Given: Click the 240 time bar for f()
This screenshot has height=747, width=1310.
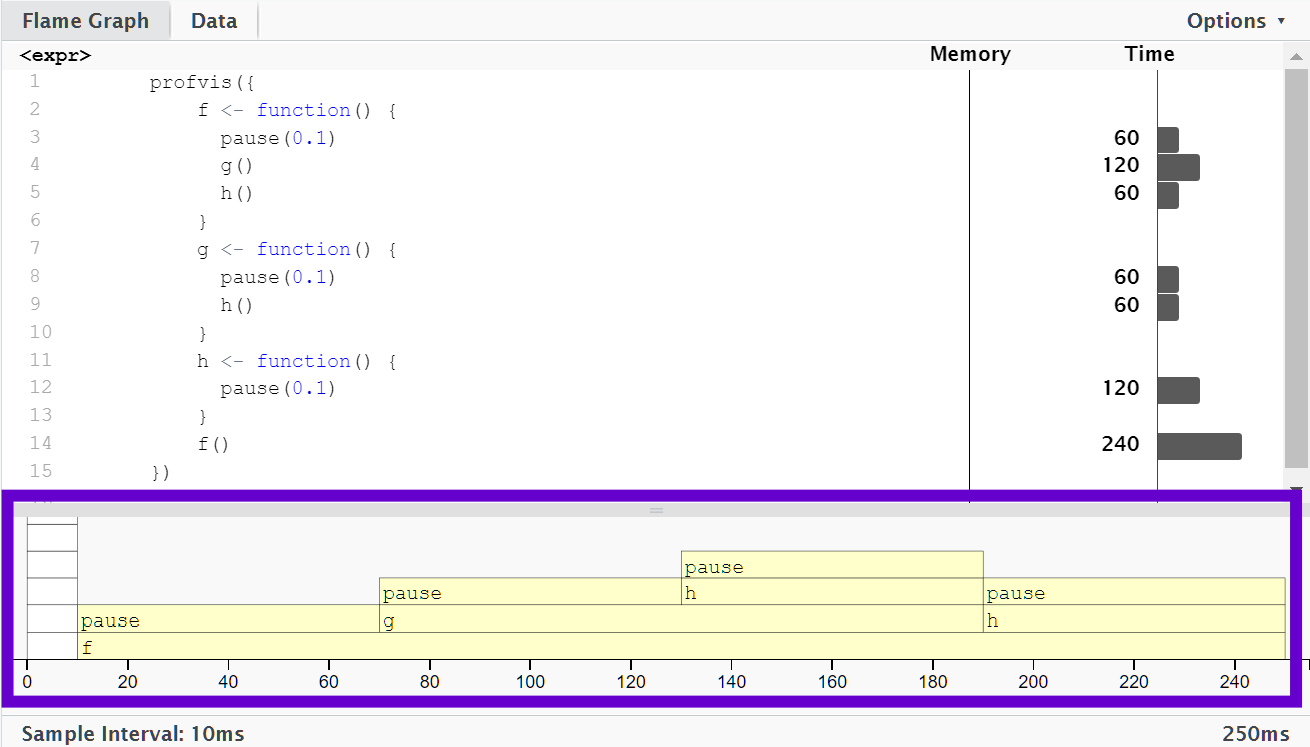Looking at the screenshot, I should [x=1199, y=446].
